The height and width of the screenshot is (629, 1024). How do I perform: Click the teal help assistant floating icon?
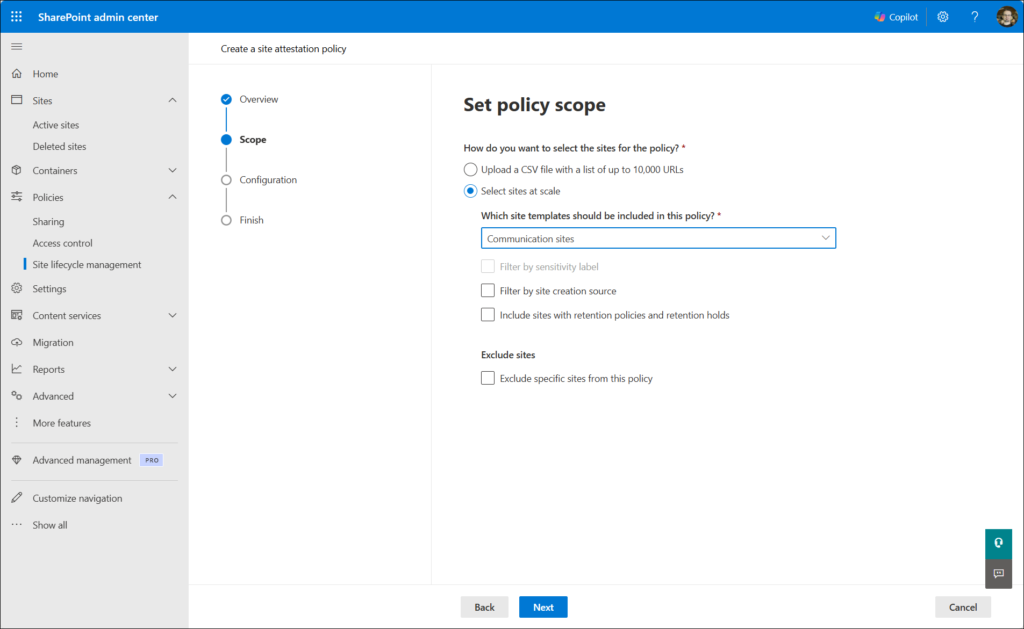[x=998, y=542]
